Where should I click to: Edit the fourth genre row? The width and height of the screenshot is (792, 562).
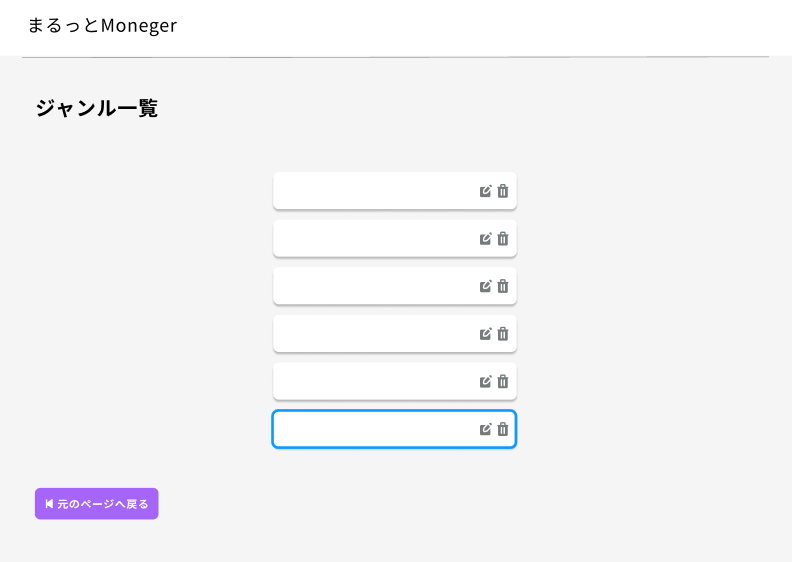click(x=485, y=334)
